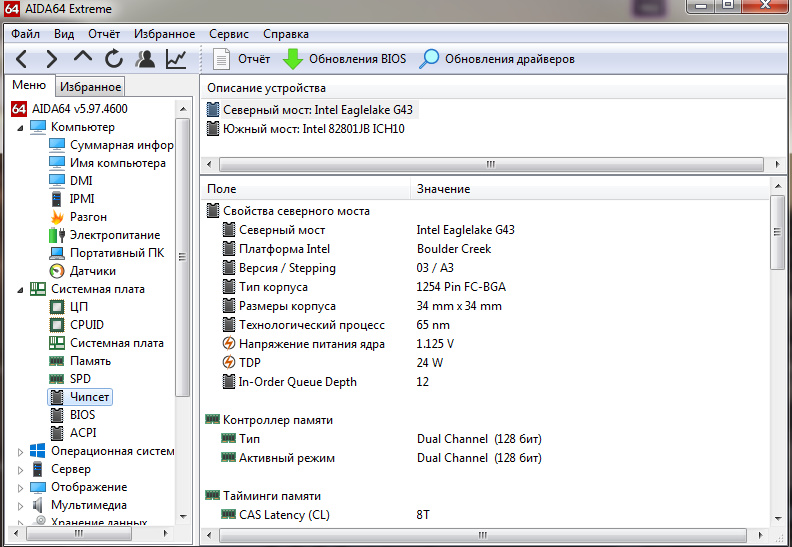Screen dimensions: 792x547
Task: Open the user management silhouette icon
Action: [145, 59]
